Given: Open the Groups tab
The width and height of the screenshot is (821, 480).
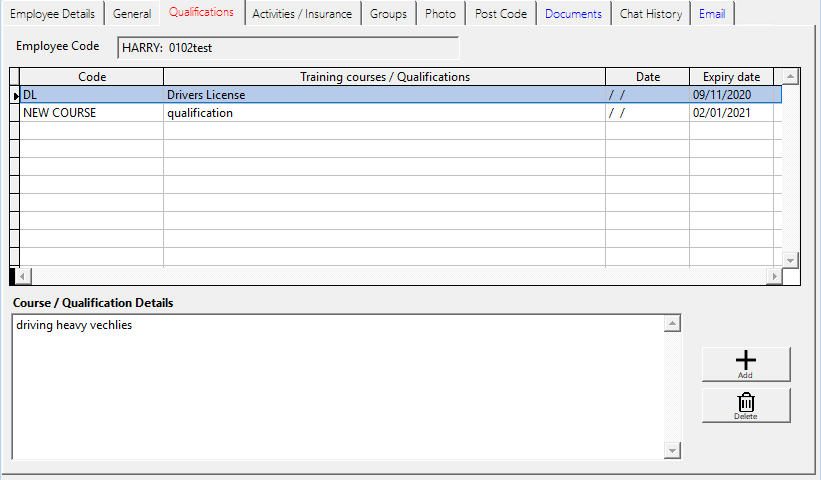Looking at the screenshot, I should [387, 14].
